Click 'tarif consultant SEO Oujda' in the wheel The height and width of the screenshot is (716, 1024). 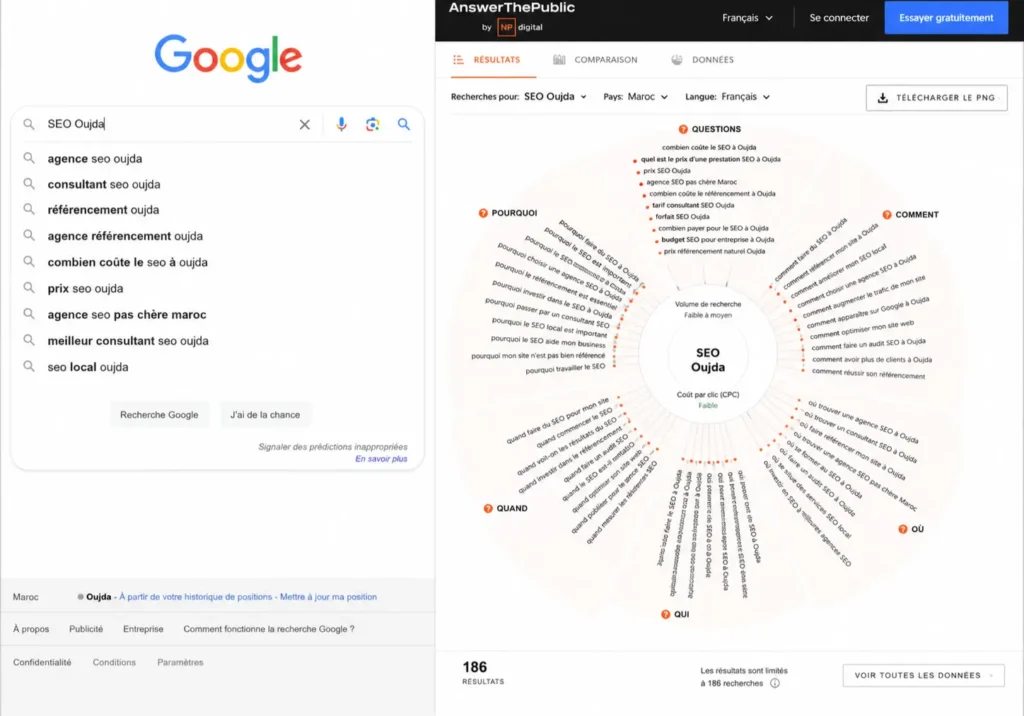pos(693,205)
